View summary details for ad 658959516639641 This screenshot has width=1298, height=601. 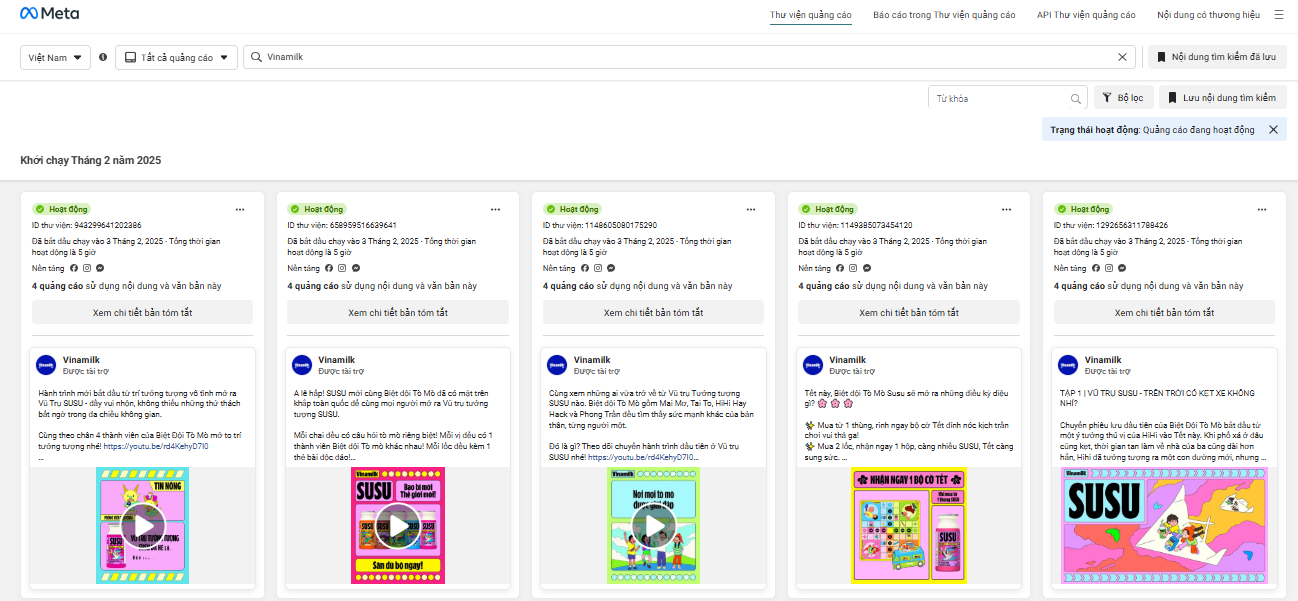pos(398,312)
